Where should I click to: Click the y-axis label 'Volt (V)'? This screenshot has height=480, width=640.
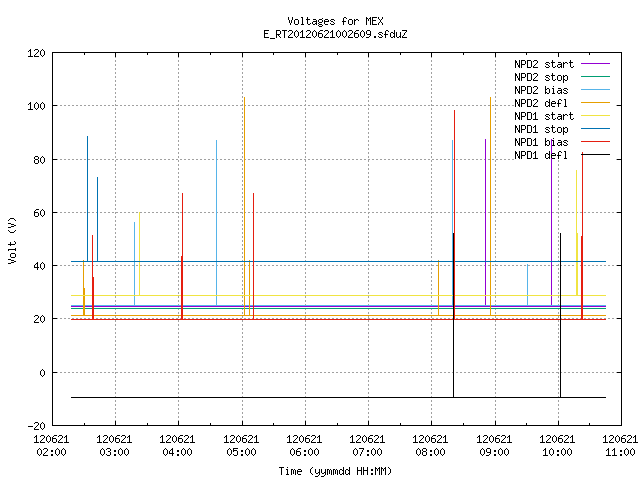(x=12, y=240)
